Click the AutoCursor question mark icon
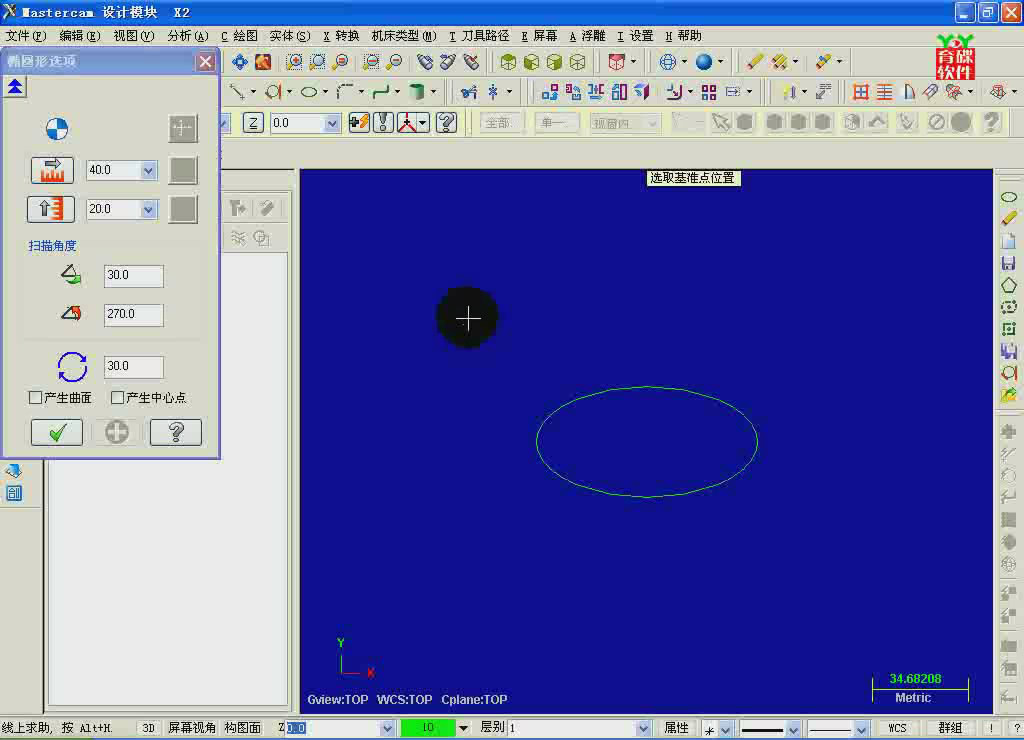This screenshot has height=740, width=1024. [447, 123]
